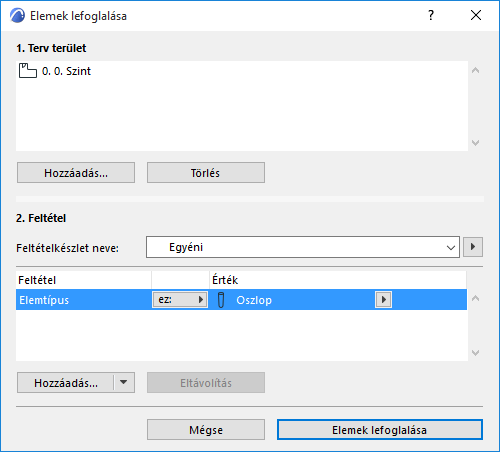Open the arrow menu beside Egyéni combo box
This screenshot has height=452, width=500.
(473, 247)
